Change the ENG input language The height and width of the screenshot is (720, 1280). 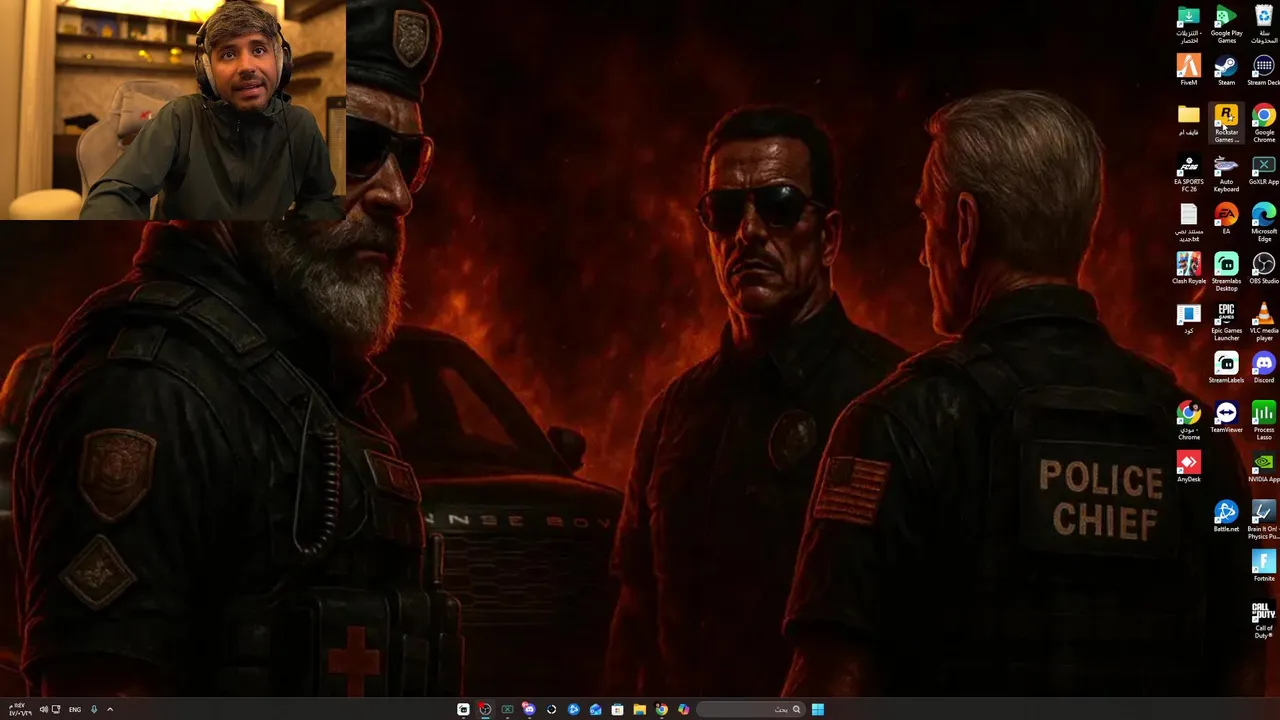tap(75, 709)
